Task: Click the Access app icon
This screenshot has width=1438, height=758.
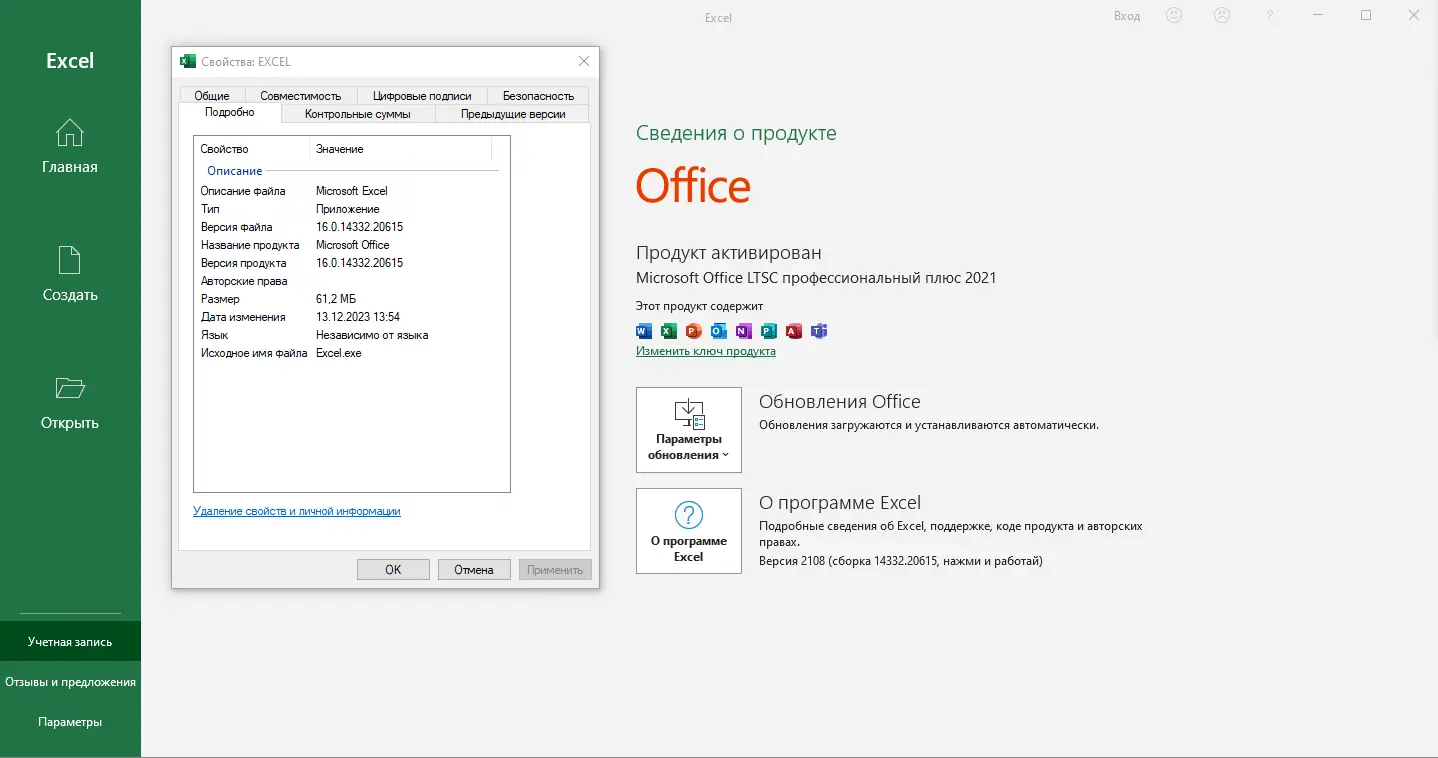Action: [794, 331]
